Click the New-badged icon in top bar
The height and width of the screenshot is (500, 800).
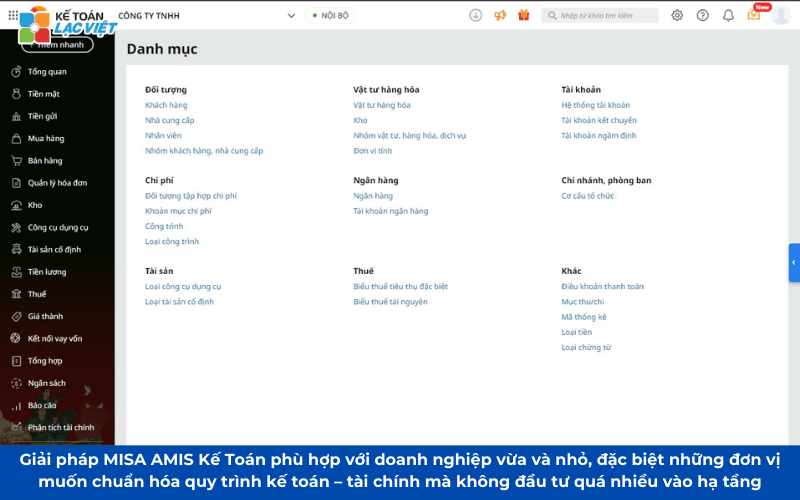(754, 14)
